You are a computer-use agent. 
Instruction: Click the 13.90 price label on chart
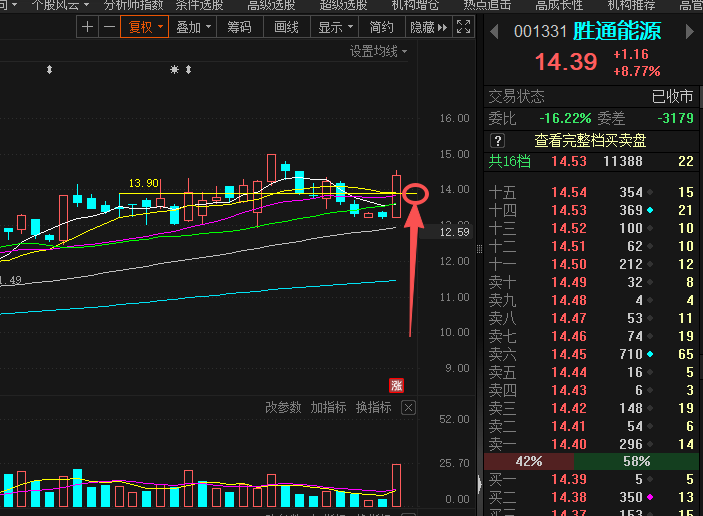pos(143,183)
